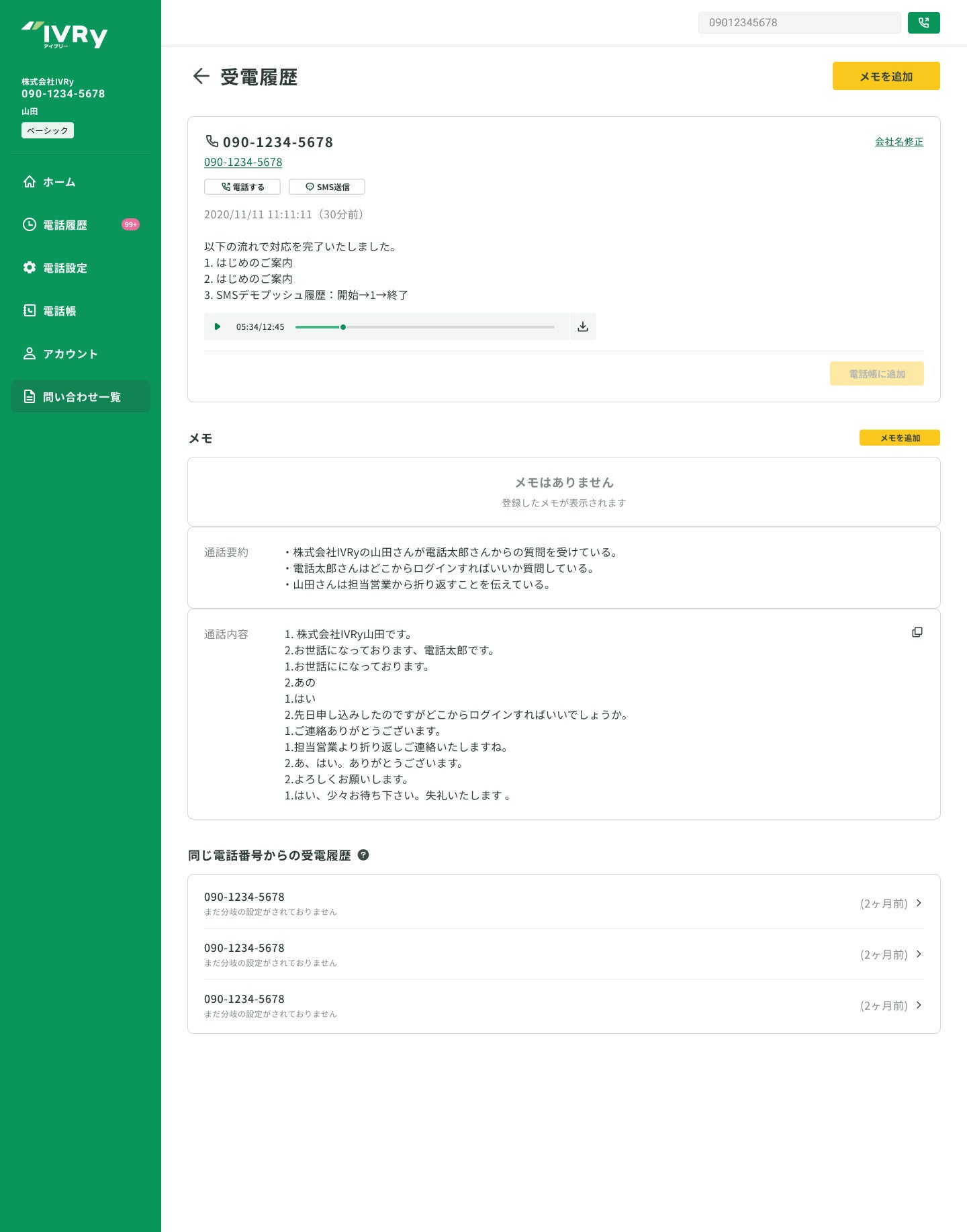Click the 99+ notification badge
Screen dimensions: 967x1232
pyautogui.click(x=130, y=224)
